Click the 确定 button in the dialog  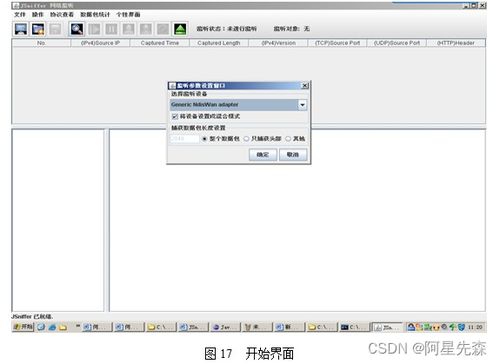(x=263, y=155)
